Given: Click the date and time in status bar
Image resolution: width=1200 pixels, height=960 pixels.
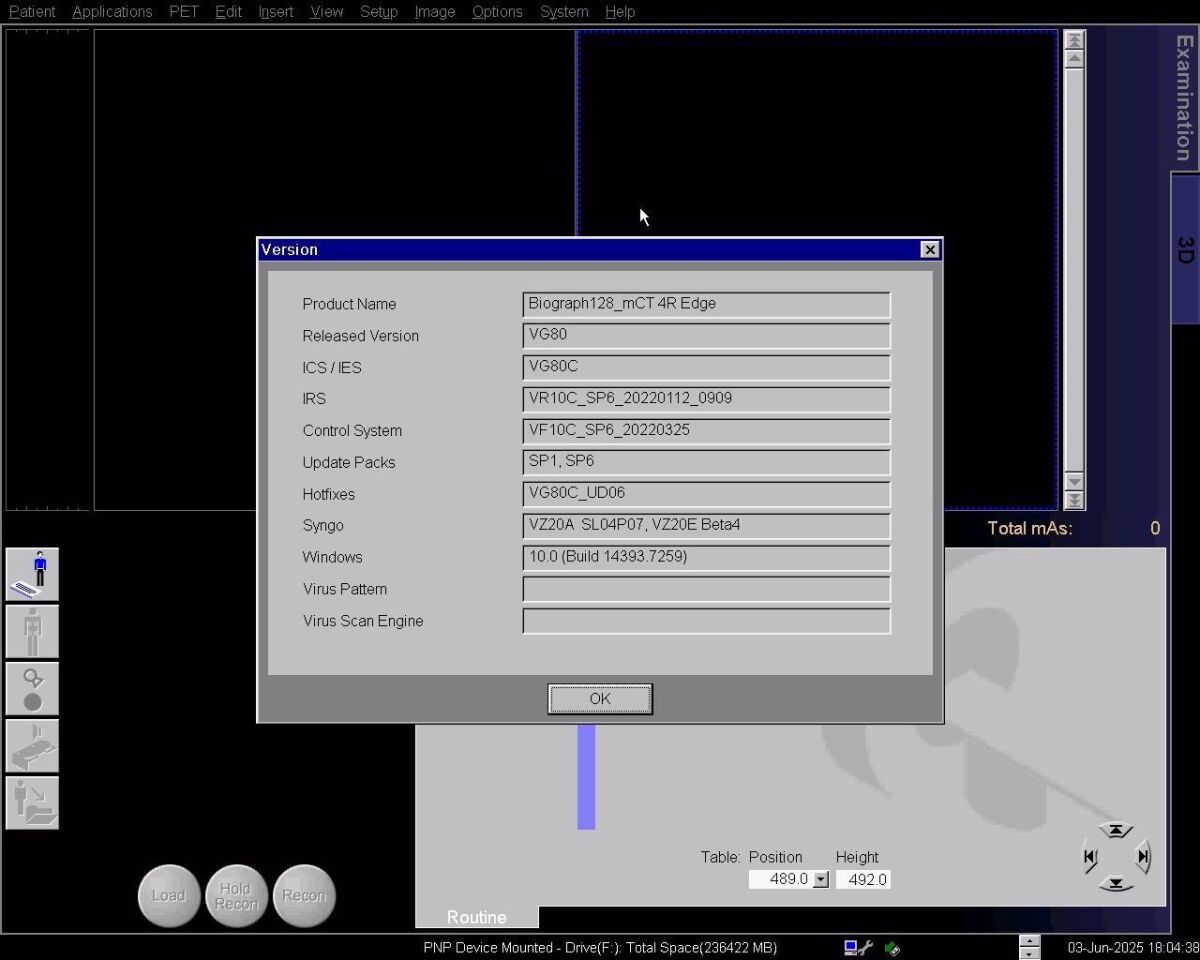Looking at the screenshot, I should [1133, 948].
